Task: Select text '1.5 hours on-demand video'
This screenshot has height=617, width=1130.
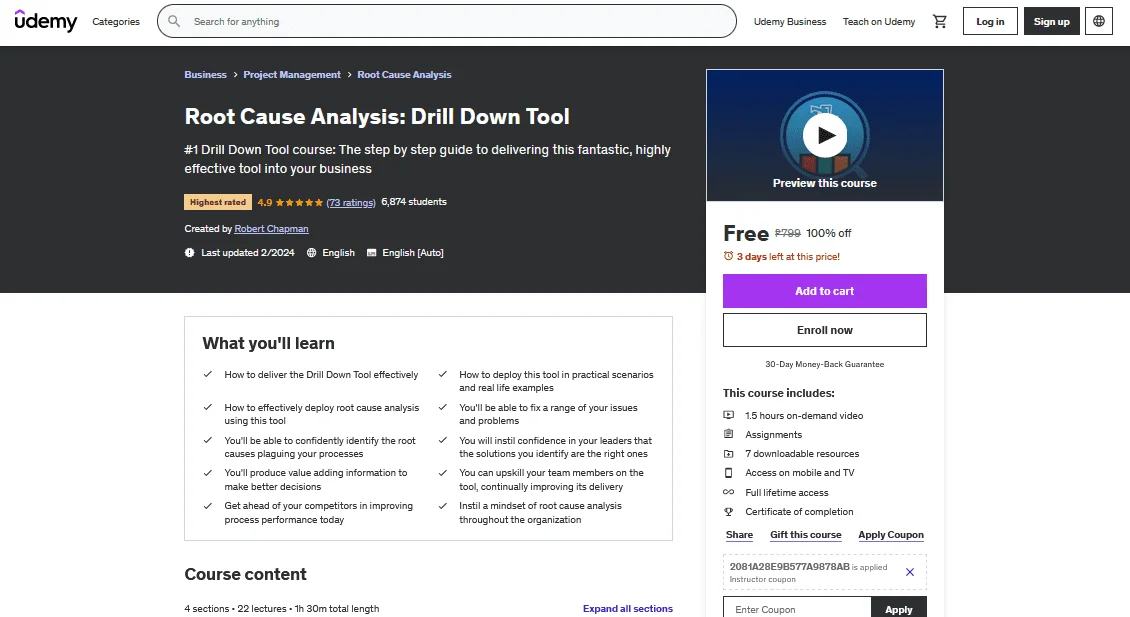Action: coord(804,415)
